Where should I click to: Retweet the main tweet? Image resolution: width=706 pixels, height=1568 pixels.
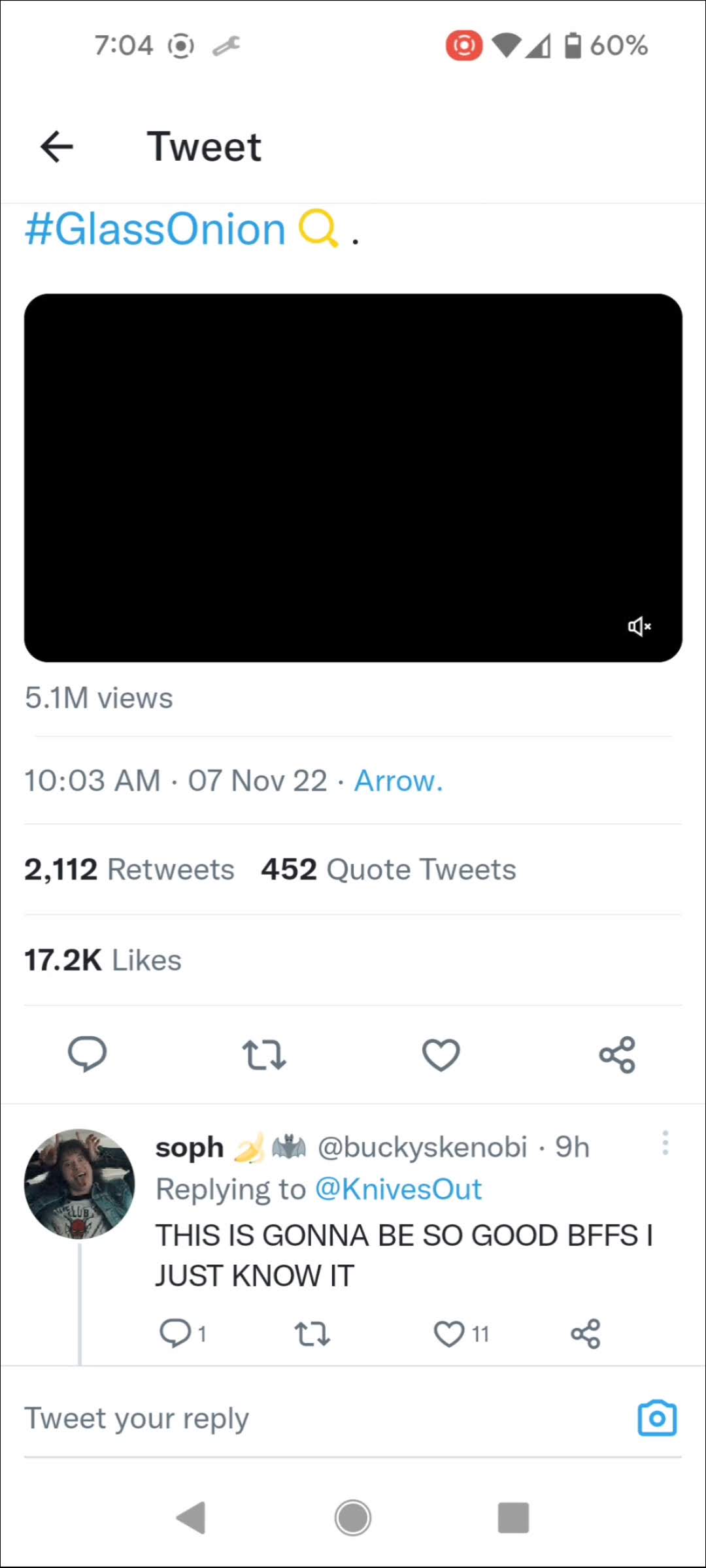264,1054
